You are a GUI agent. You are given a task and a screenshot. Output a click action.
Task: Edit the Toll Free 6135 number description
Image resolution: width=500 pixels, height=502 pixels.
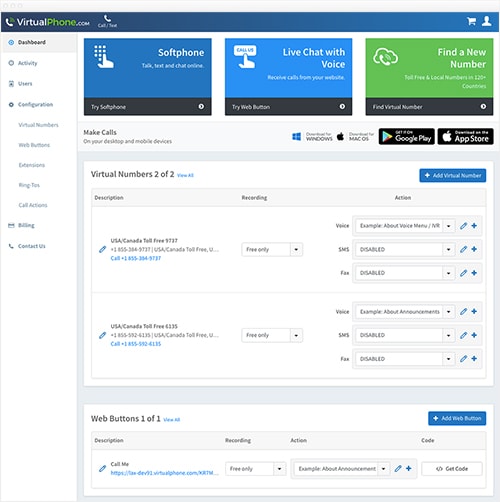coord(102,335)
